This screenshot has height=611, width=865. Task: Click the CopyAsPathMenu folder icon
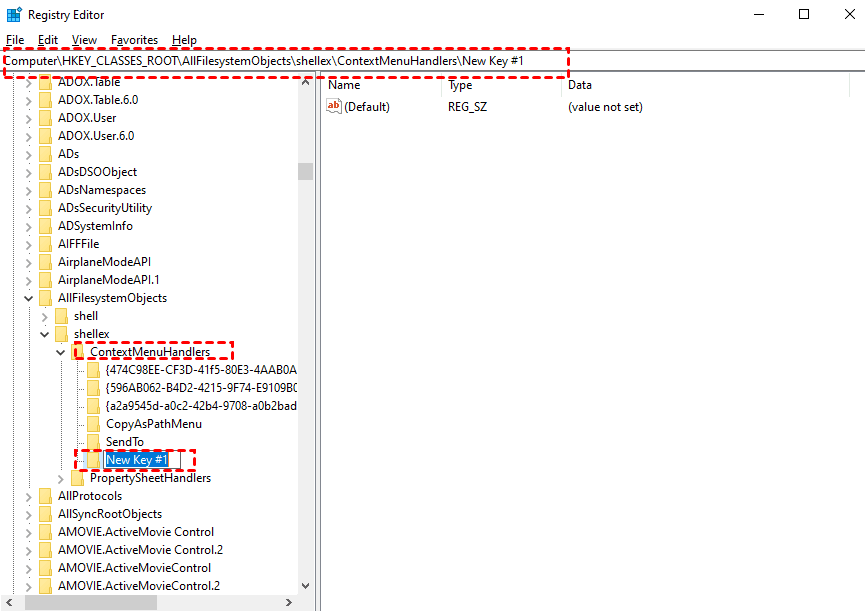94,423
